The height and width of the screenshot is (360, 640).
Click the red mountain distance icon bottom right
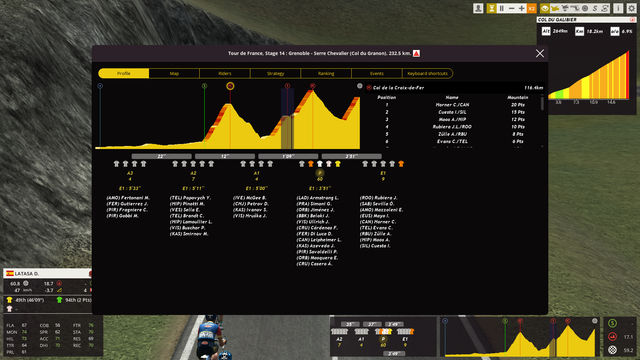[612, 337]
